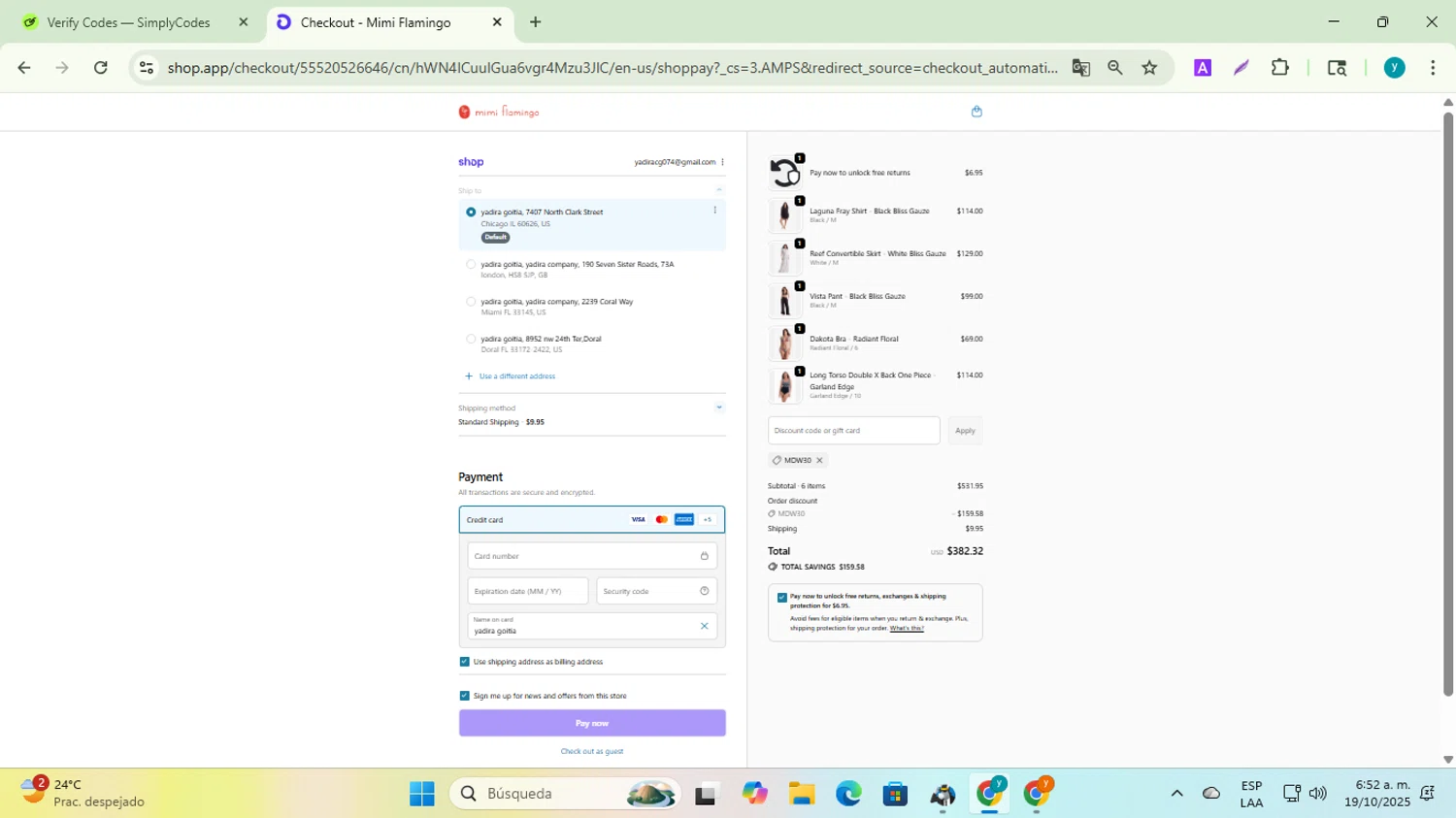Click Check out as guest link
The height and width of the screenshot is (818, 1456).
(592, 751)
